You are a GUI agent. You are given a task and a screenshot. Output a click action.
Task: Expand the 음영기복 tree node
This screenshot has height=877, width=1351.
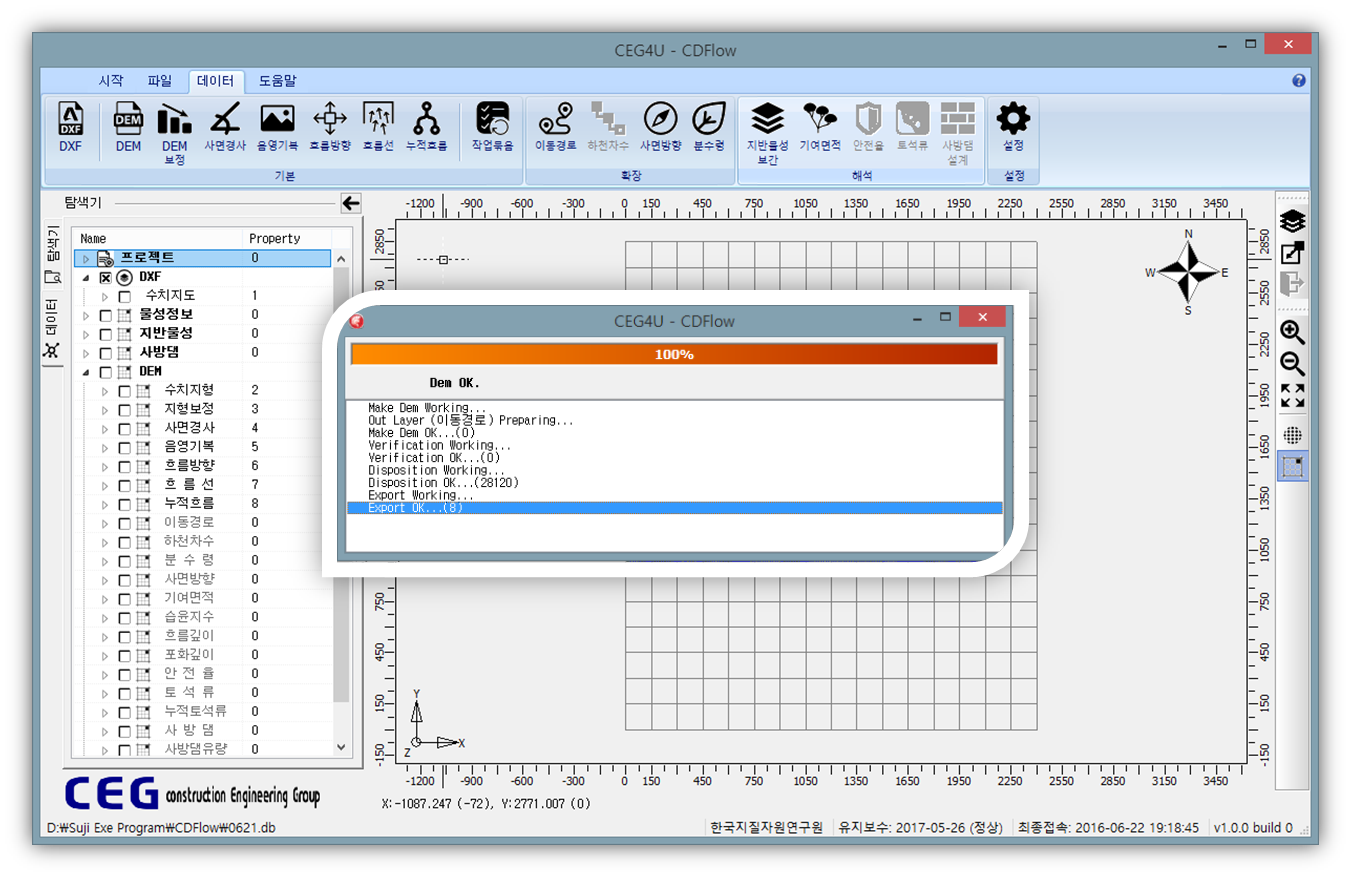(x=104, y=447)
